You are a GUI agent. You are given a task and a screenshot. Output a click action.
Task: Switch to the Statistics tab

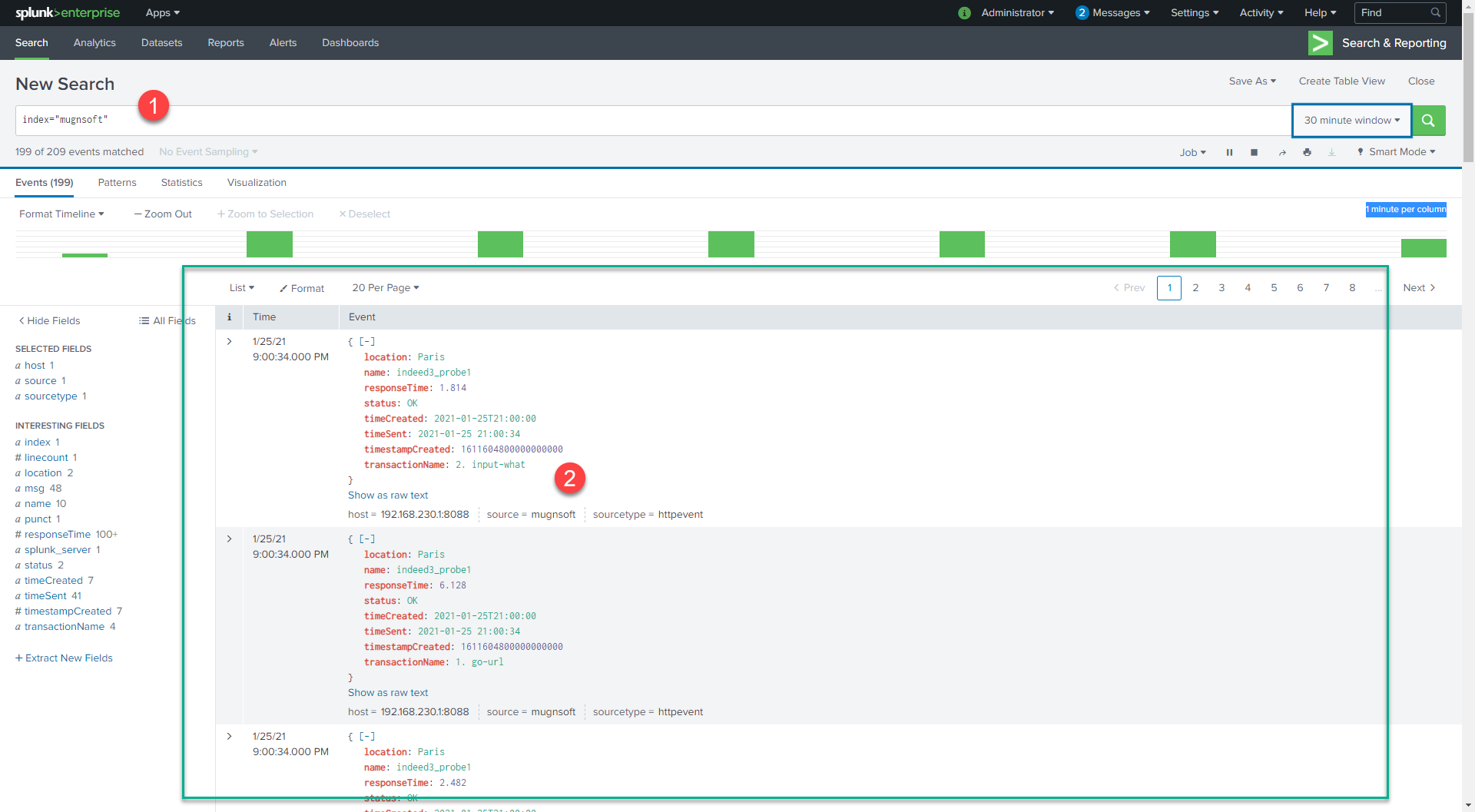click(x=181, y=183)
